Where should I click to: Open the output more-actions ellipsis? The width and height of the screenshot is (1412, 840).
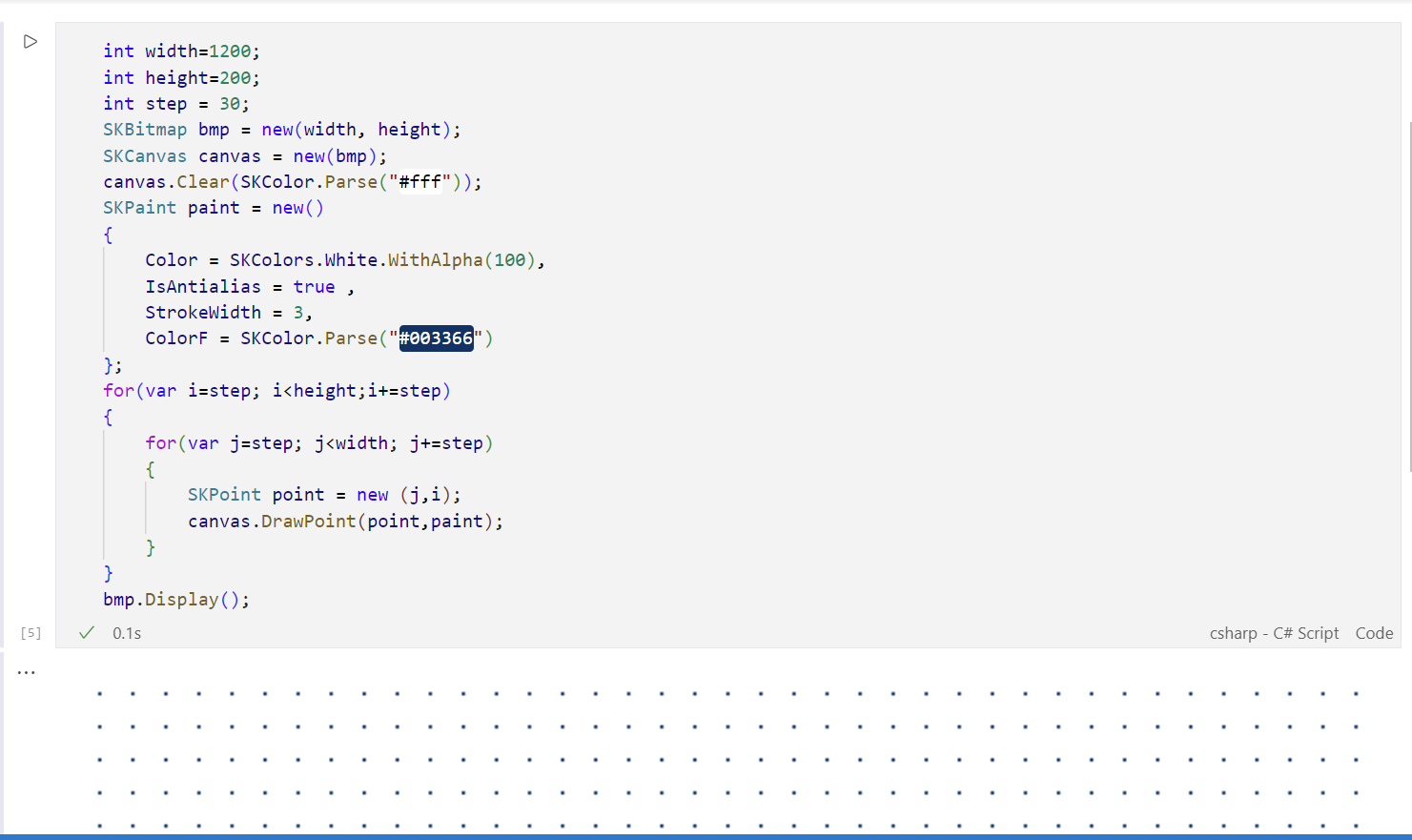coord(27,672)
